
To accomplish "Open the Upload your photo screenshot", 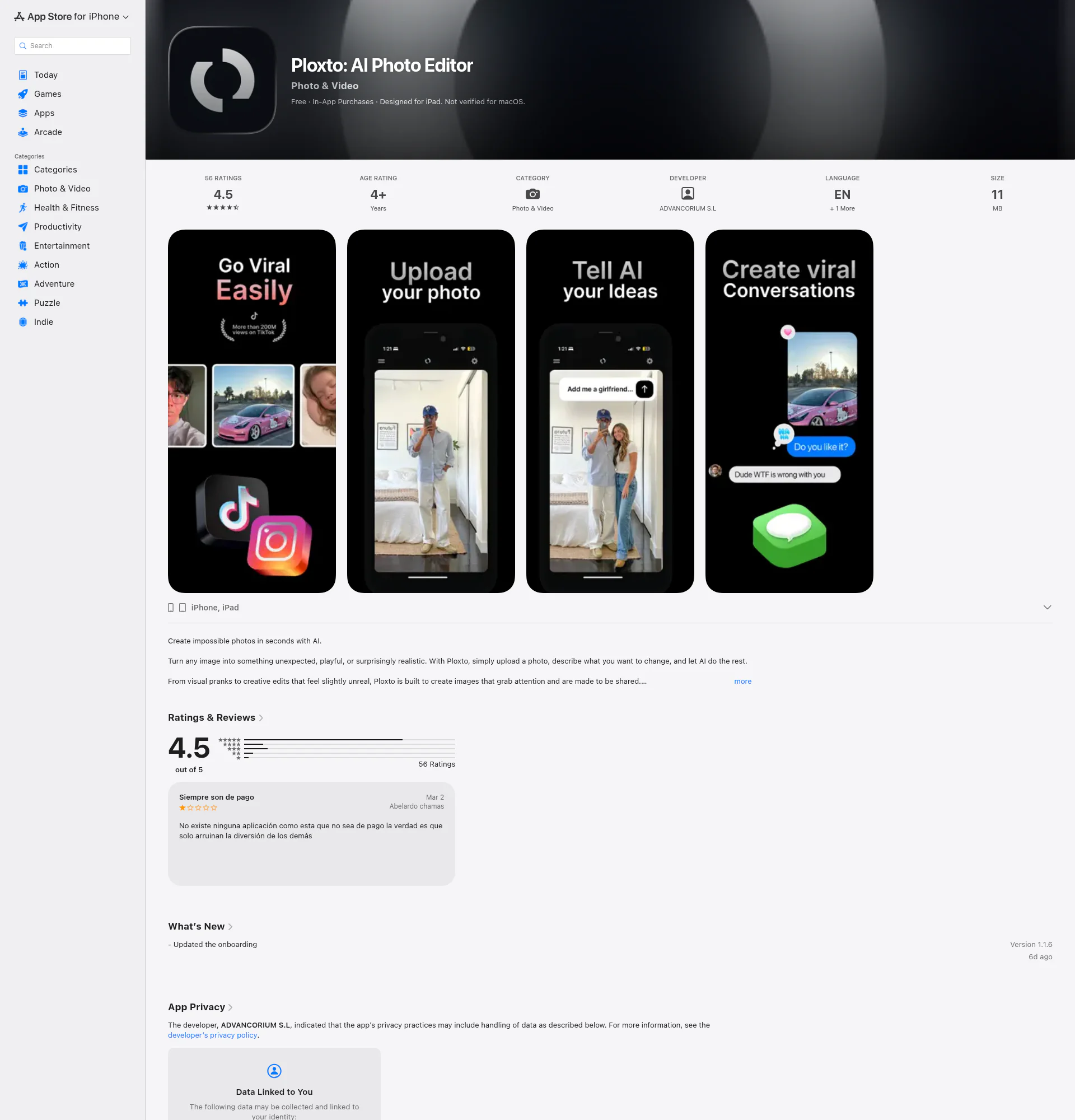I will click(x=431, y=412).
